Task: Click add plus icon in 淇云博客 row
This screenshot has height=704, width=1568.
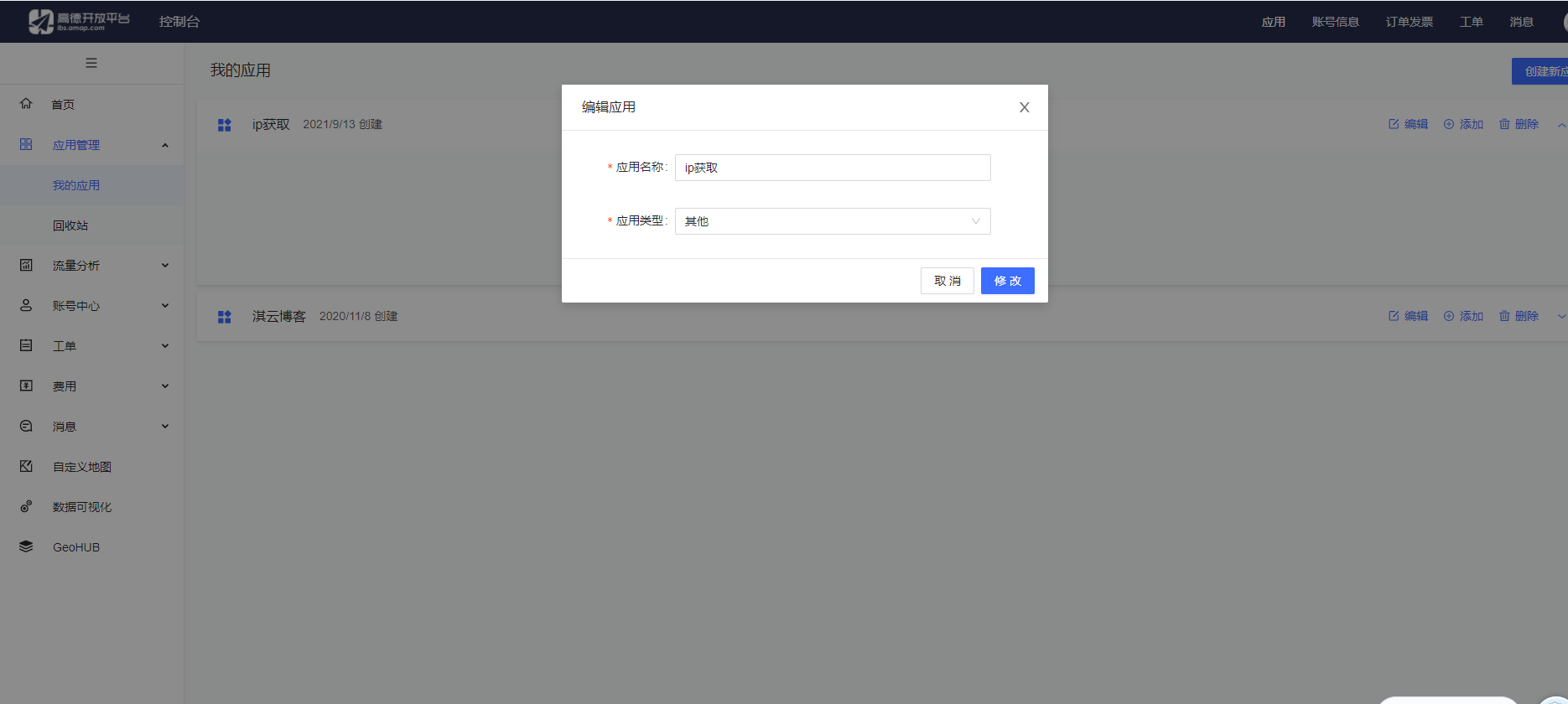Action: tap(1449, 316)
